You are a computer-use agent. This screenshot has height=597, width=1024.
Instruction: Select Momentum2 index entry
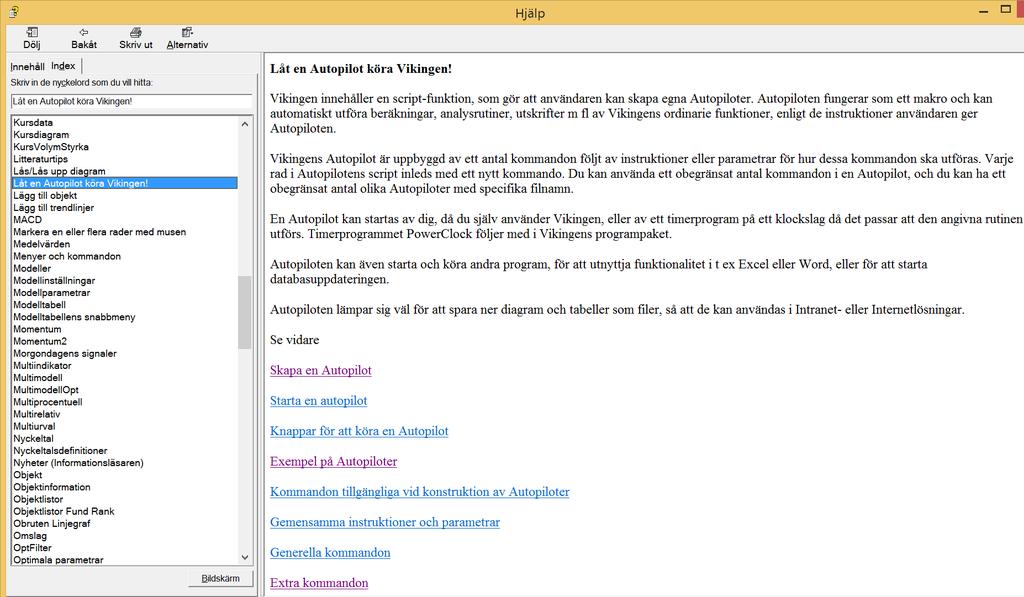[40, 341]
